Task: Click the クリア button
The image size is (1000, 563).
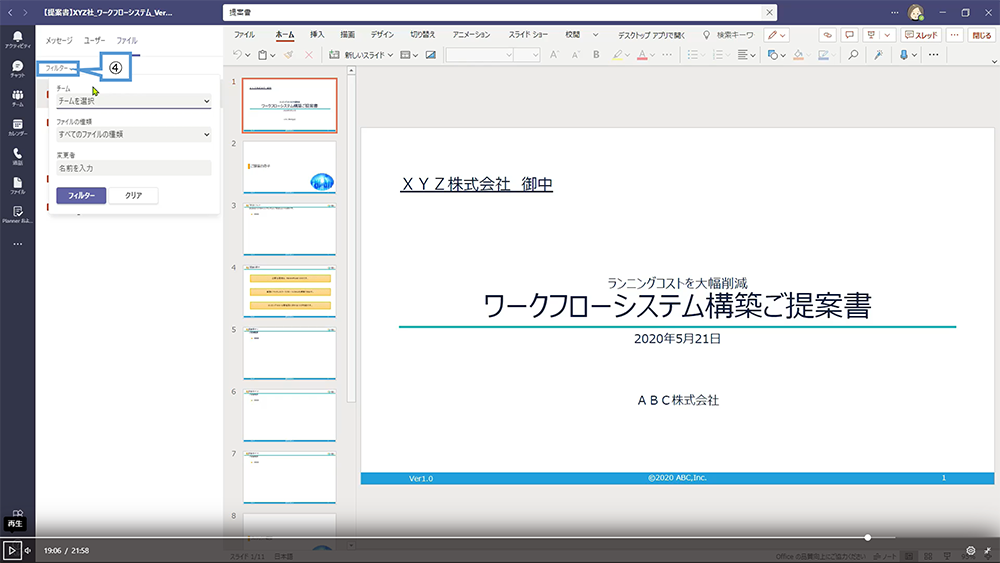Action: 133,196
